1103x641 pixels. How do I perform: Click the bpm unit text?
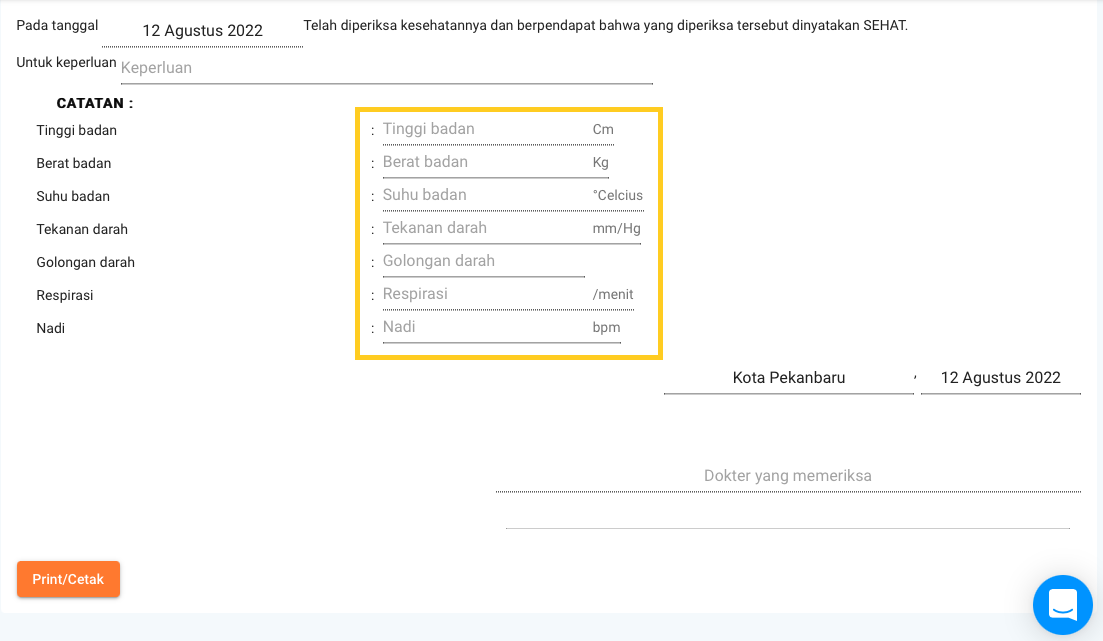coord(606,328)
